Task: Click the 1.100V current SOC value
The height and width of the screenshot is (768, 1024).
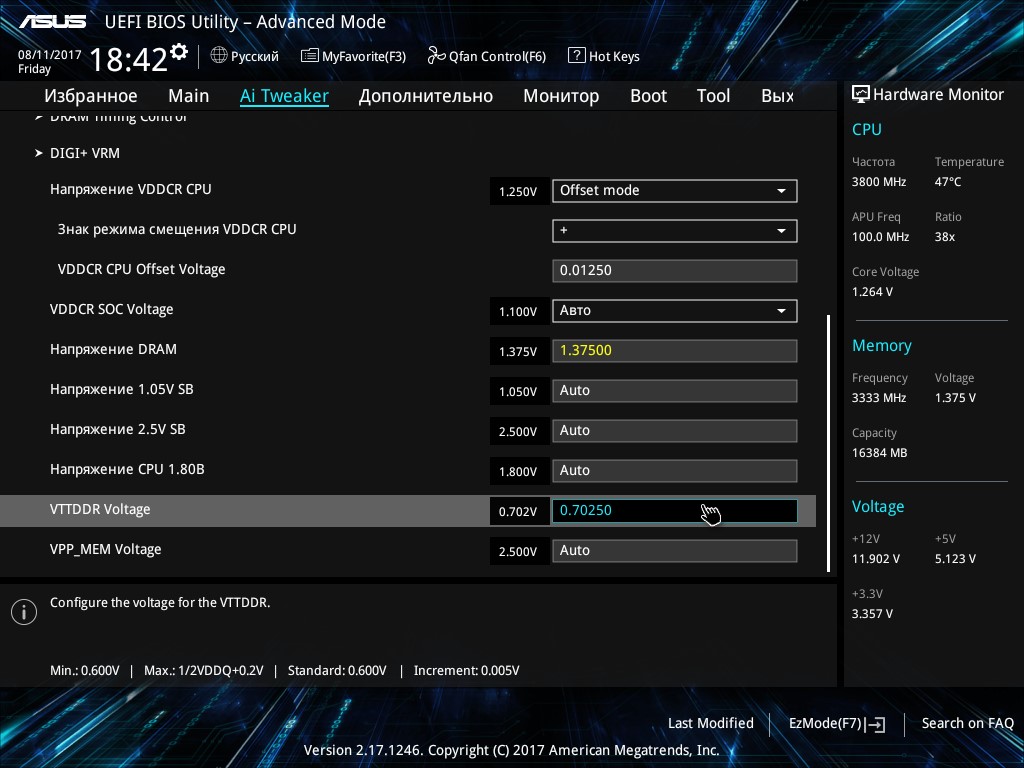Action: pos(518,312)
